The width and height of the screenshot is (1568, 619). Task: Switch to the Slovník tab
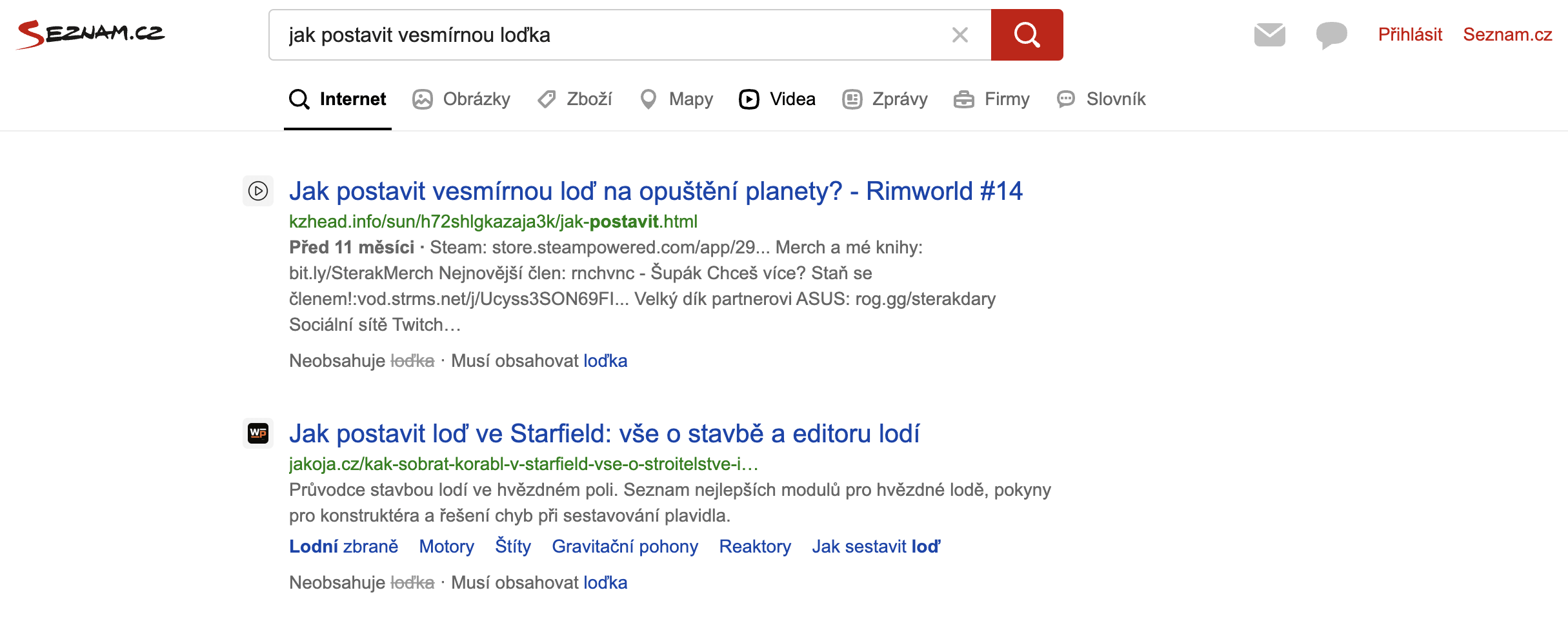tap(1101, 99)
